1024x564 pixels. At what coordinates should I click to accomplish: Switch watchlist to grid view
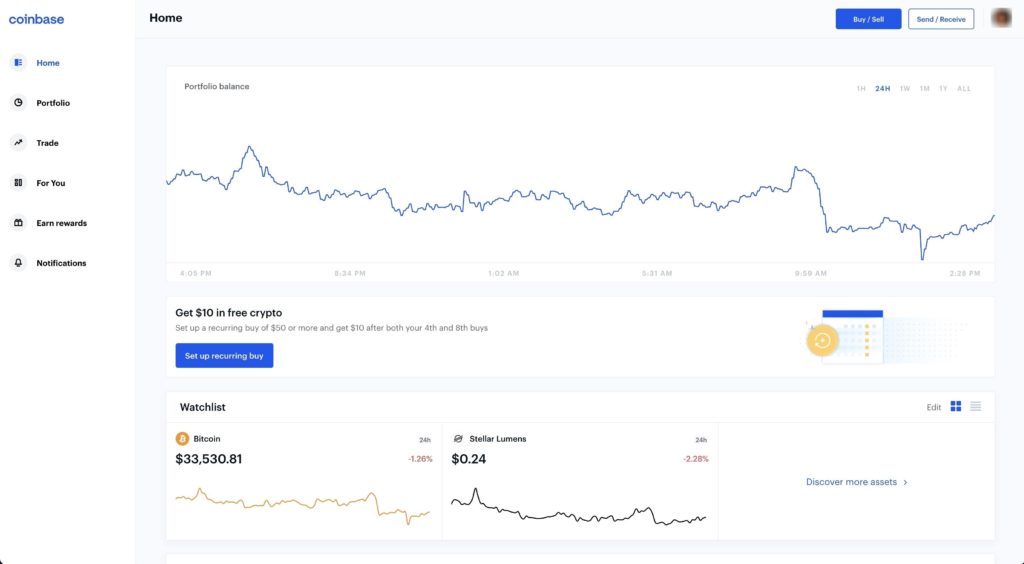[955, 406]
